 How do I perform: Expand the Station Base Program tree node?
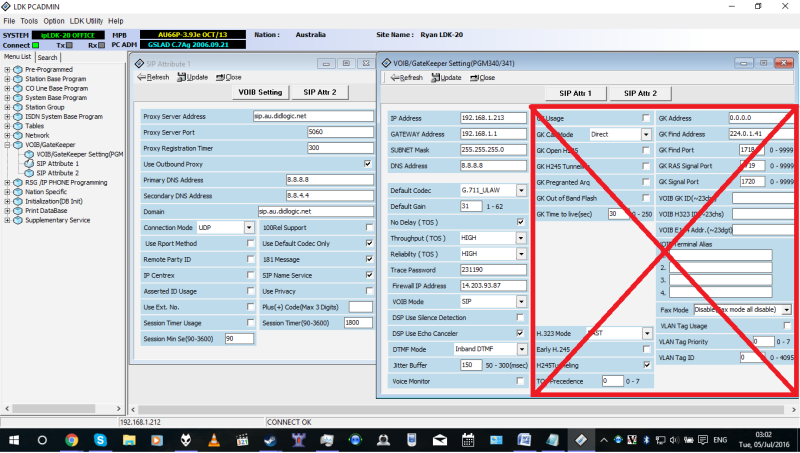click(7, 79)
